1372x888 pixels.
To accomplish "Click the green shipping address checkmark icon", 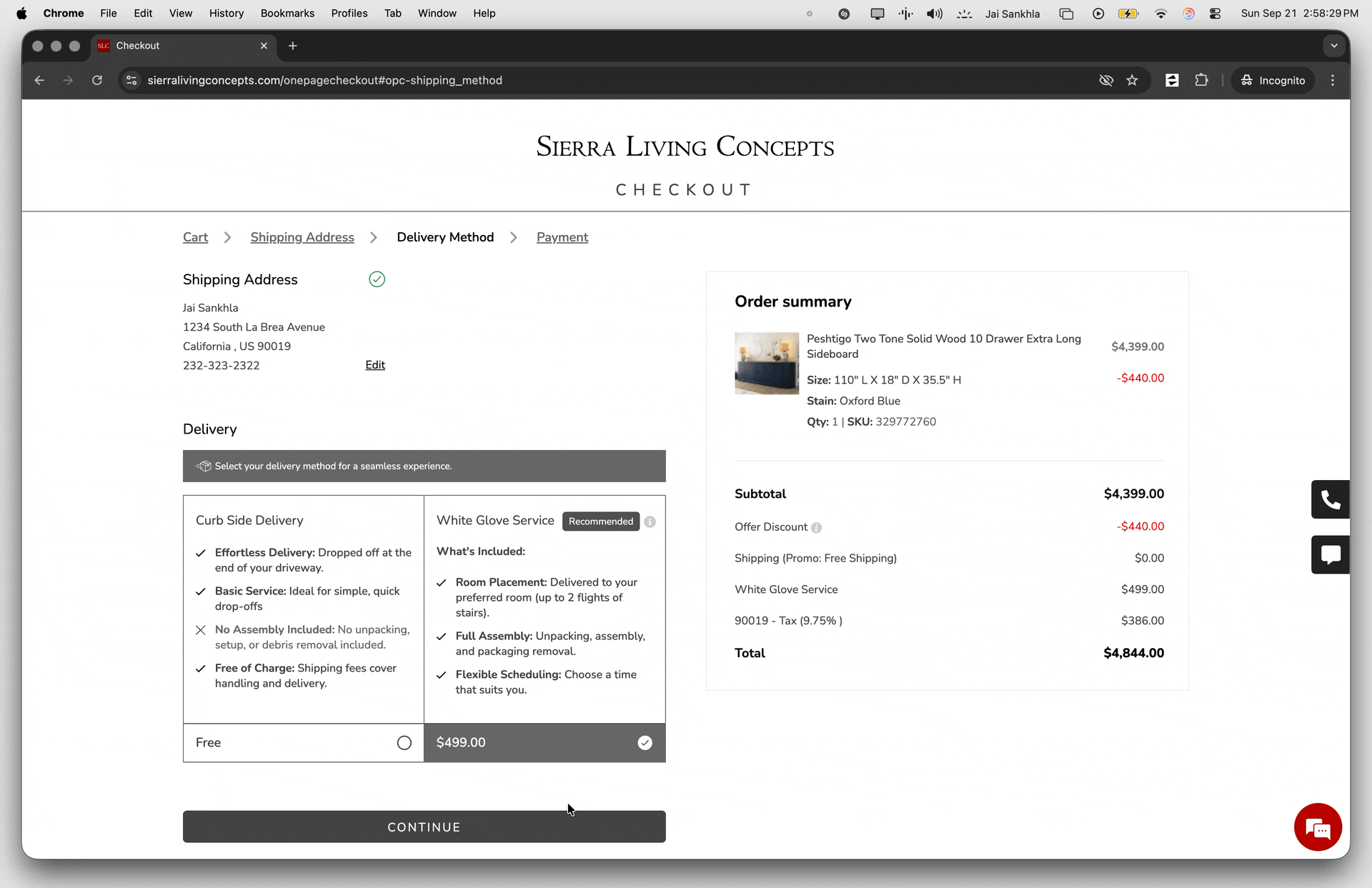I will click(x=377, y=279).
